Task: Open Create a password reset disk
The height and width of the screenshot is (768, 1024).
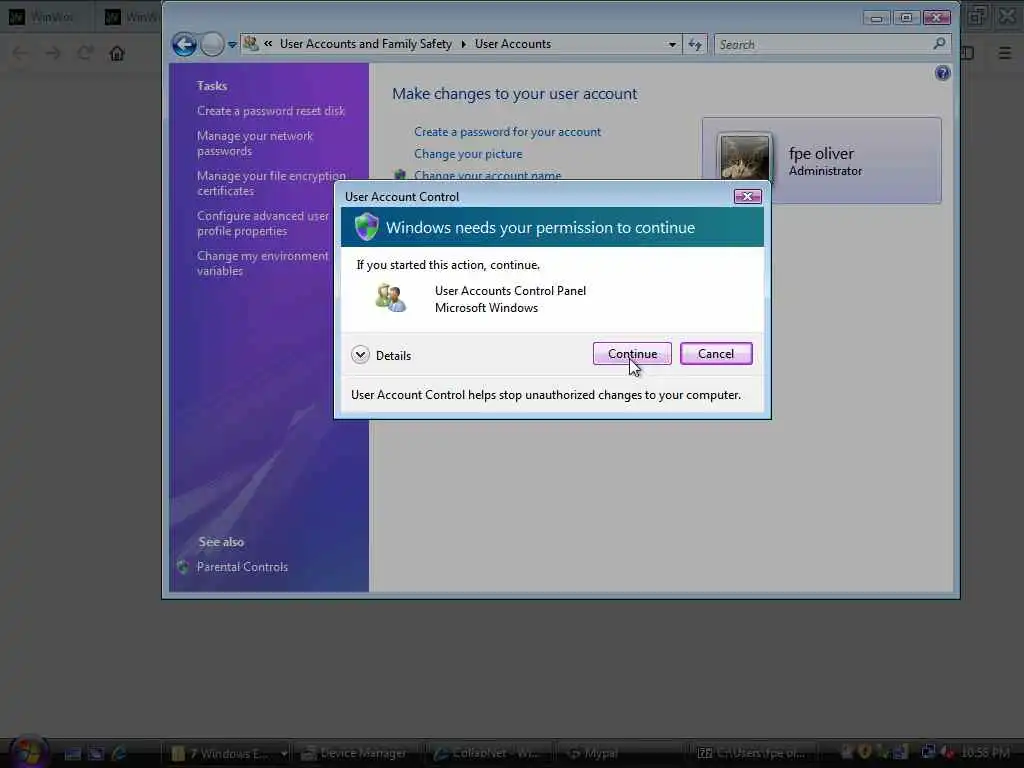Action: click(x=271, y=111)
